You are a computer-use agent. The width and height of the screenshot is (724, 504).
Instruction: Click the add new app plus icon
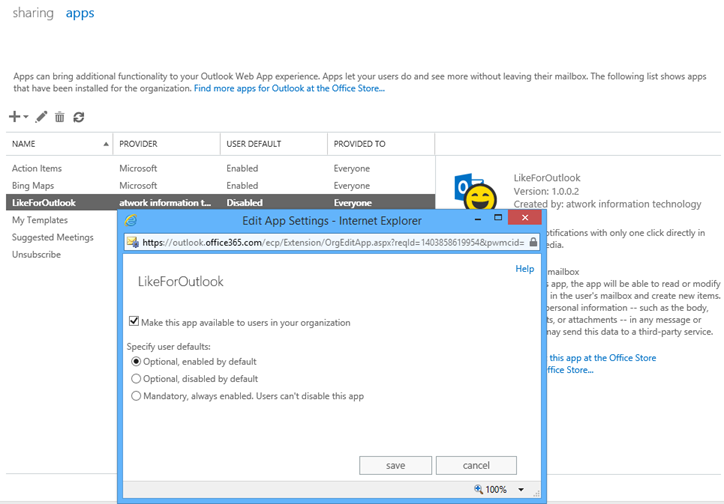pos(15,117)
